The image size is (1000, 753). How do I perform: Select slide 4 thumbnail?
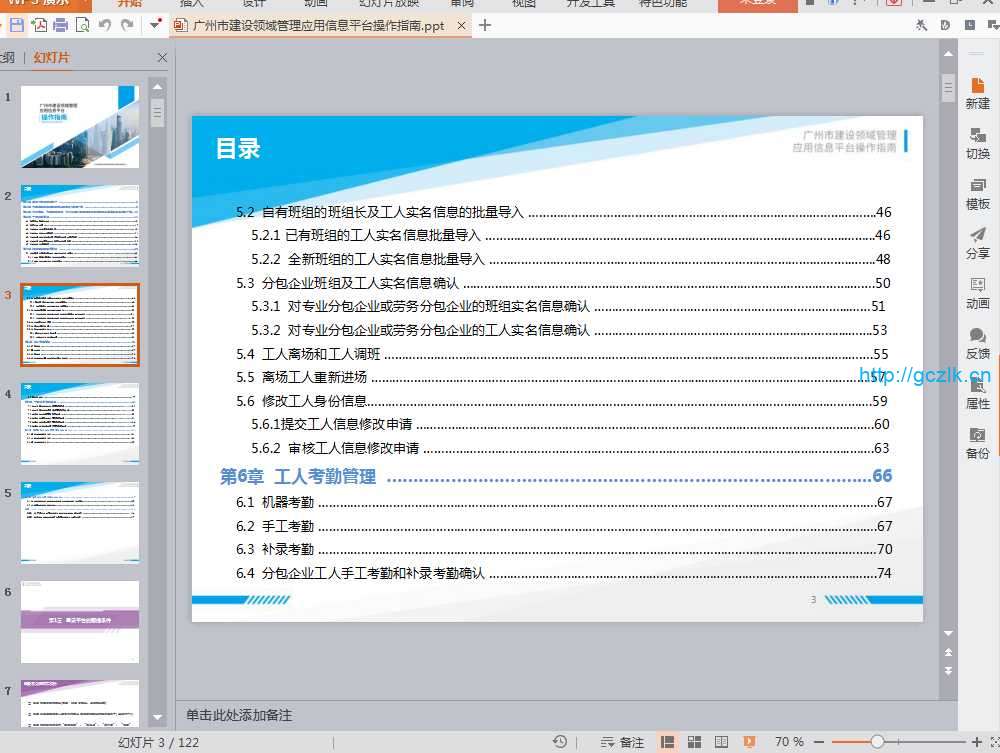[x=80, y=422]
